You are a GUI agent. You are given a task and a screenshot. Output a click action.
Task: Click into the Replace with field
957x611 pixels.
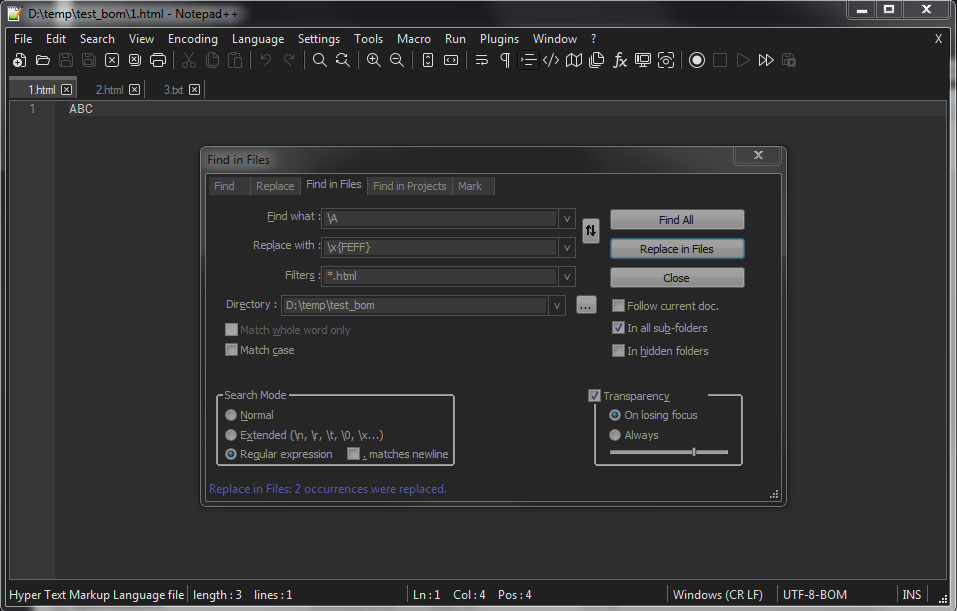click(440, 247)
